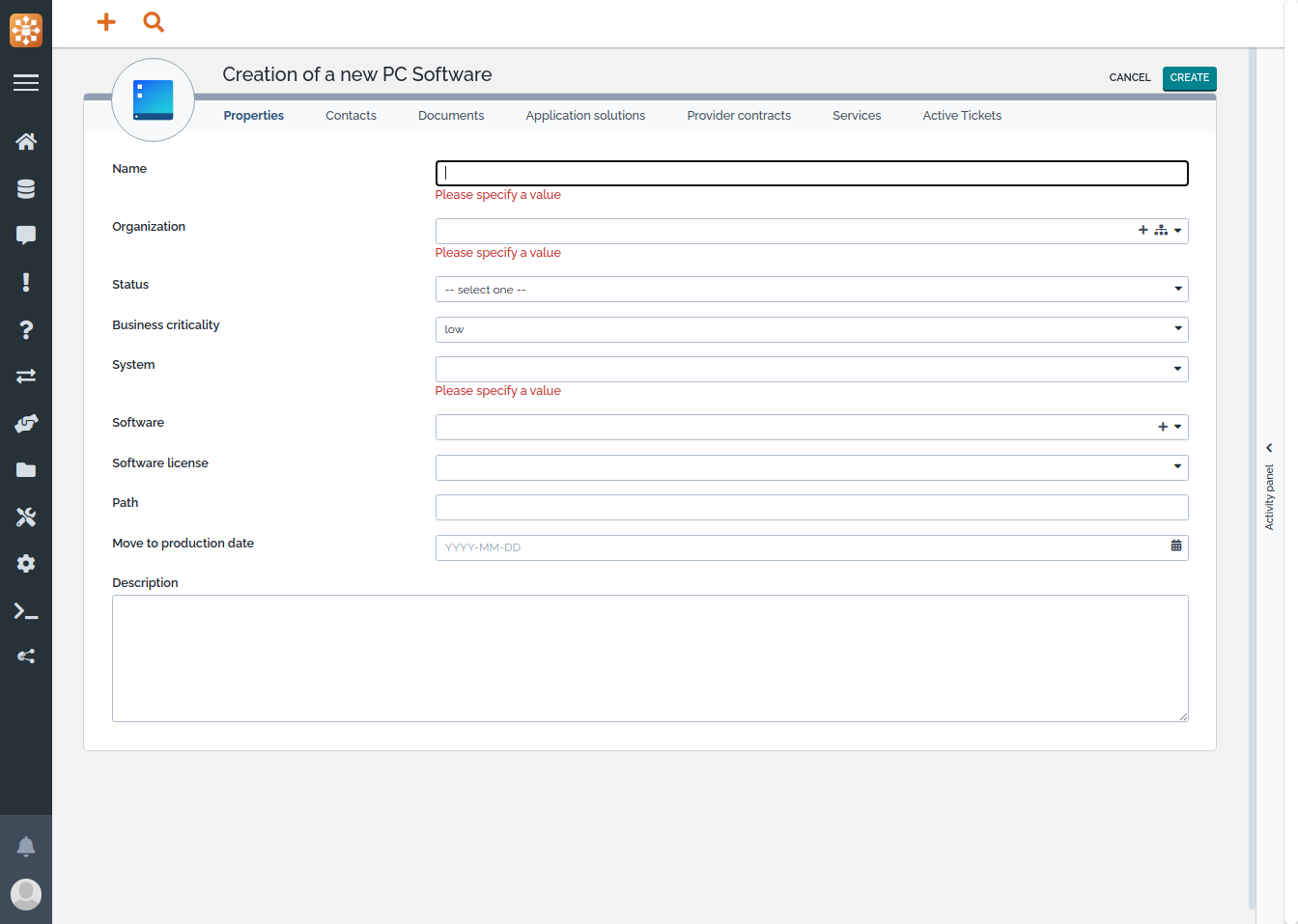Screen dimensions: 1298x924
Task: Open the database stack sidebar icon
Action: (26, 189)
